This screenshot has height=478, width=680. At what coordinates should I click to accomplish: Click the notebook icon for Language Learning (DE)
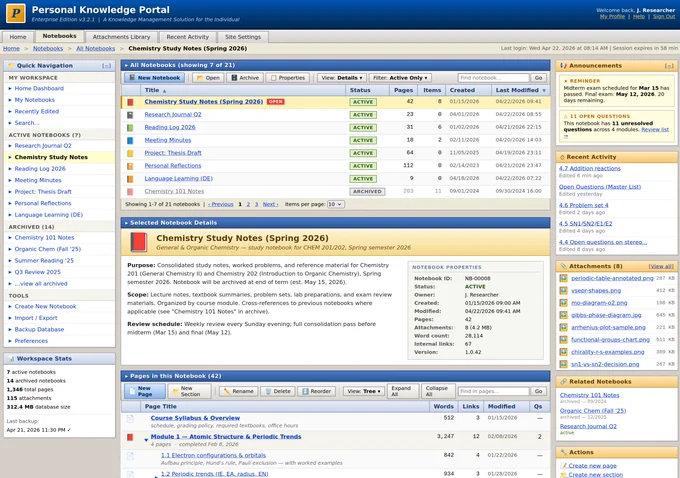tap(130, 179)
